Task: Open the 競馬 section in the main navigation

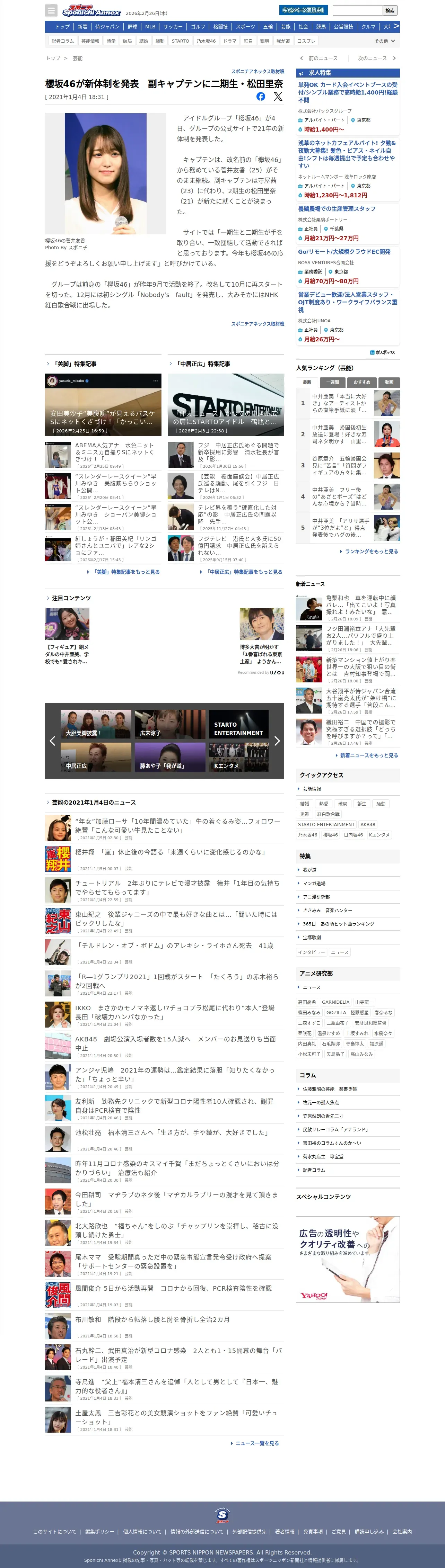Action: coord(321,27)
